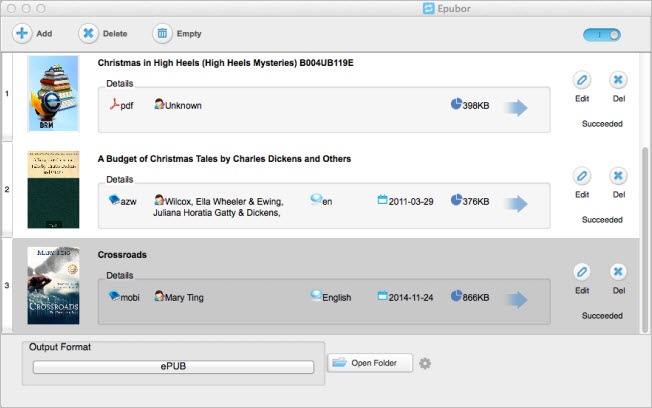
Task: Click the Add plus icon
Action: click(22, 33)
